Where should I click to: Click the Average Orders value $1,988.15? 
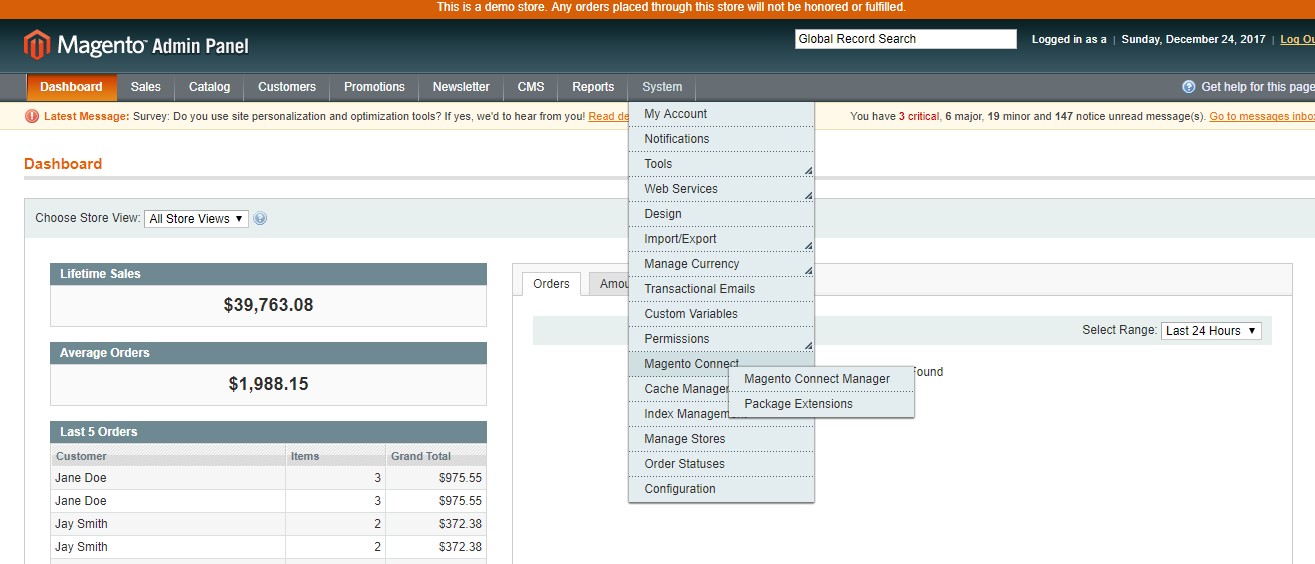[268, 384]
